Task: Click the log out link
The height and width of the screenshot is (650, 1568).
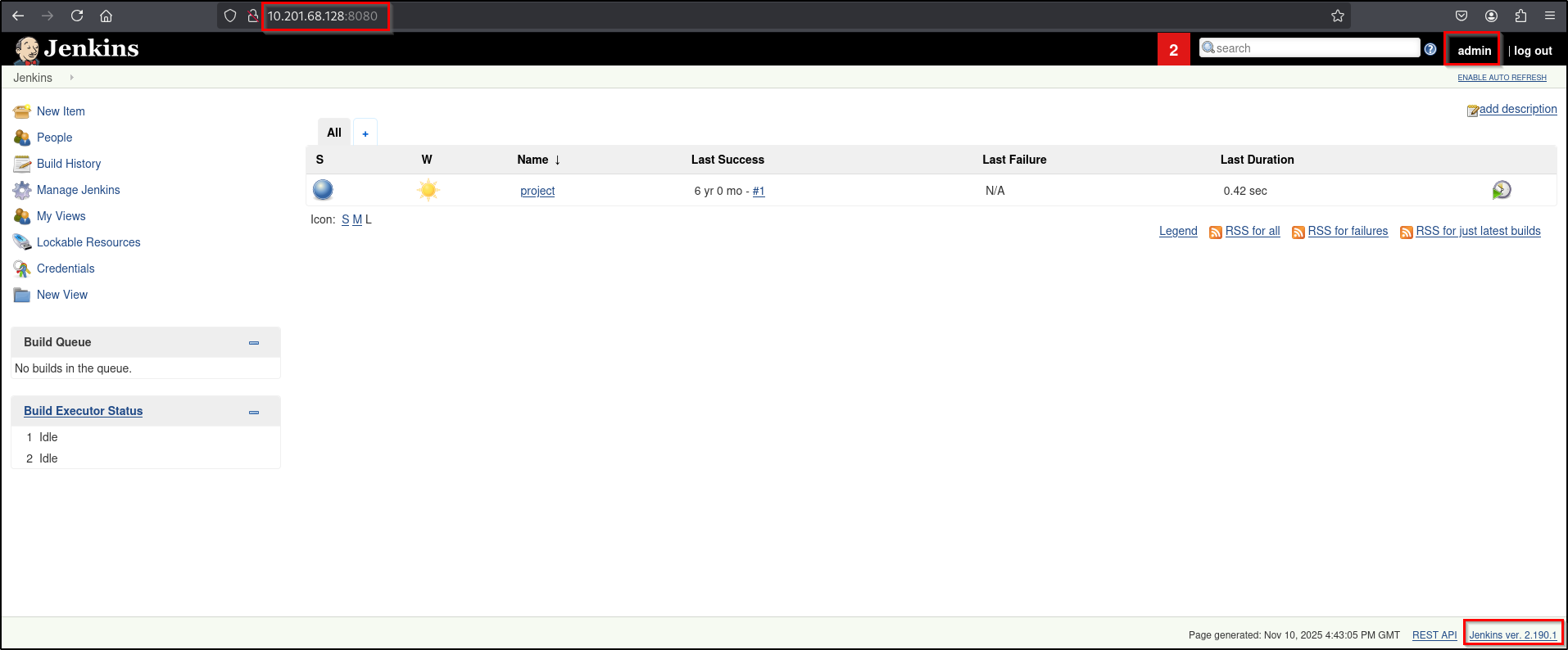Action: click(x=1533, y=51)
